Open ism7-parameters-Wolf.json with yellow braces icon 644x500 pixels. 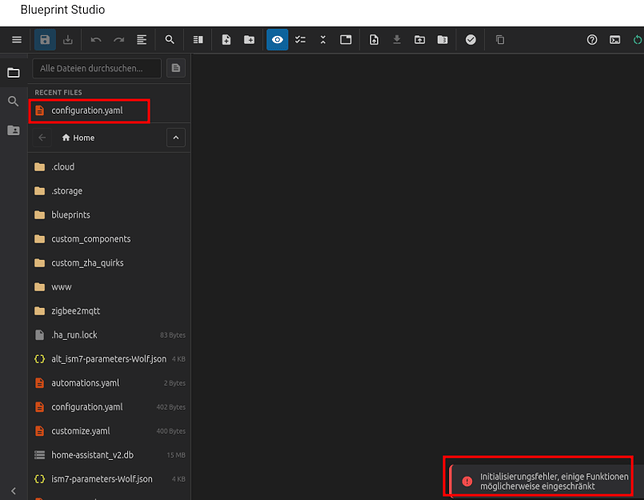109,479
